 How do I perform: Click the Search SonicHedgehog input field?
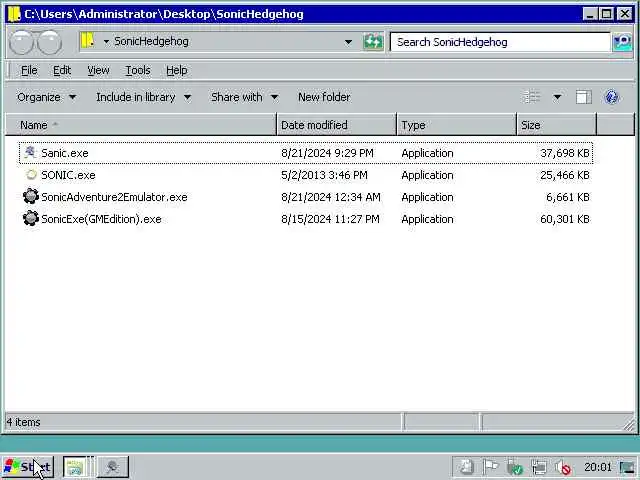pos(500,42)
